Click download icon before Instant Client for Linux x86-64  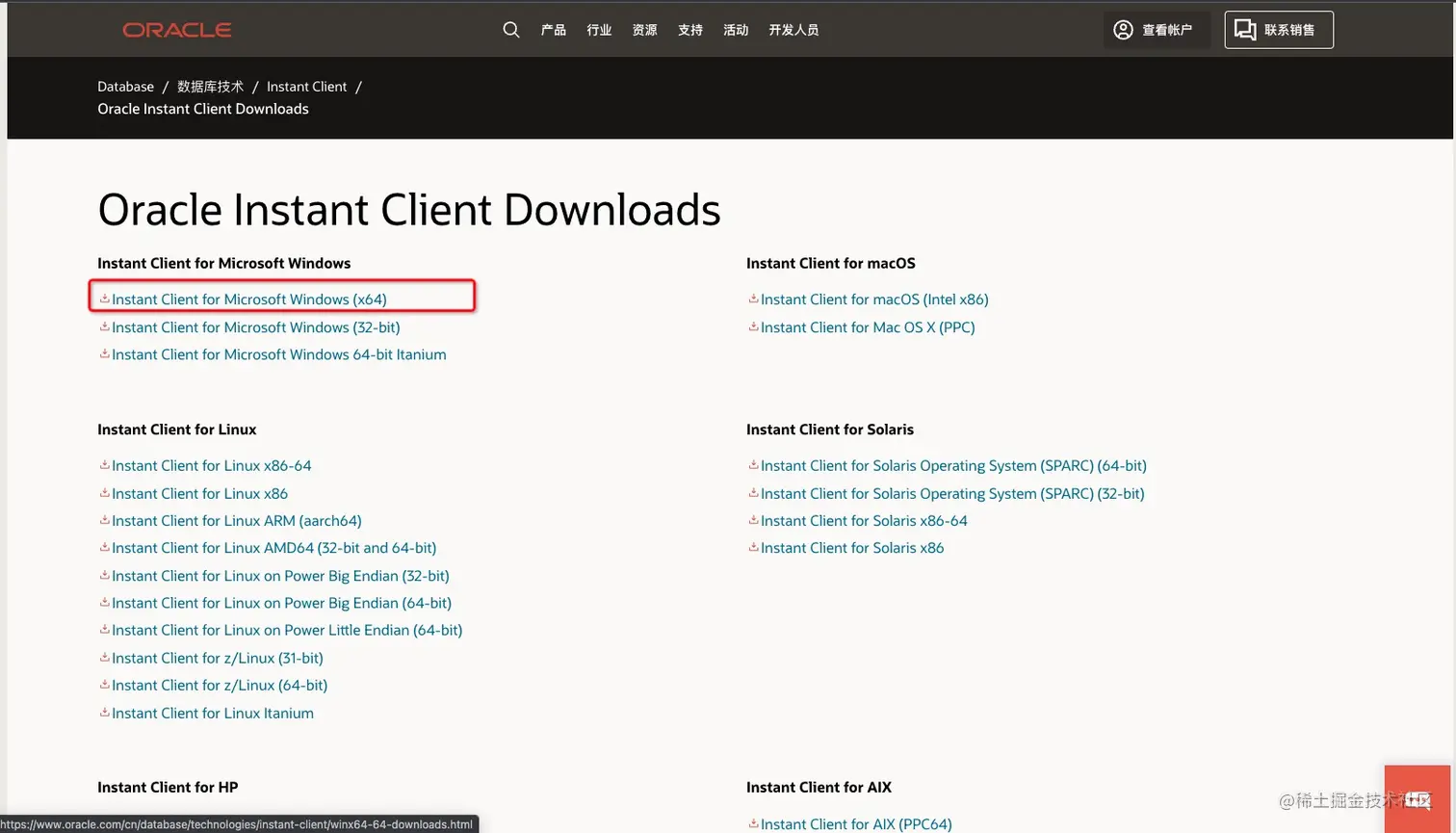tap(103, 464)
